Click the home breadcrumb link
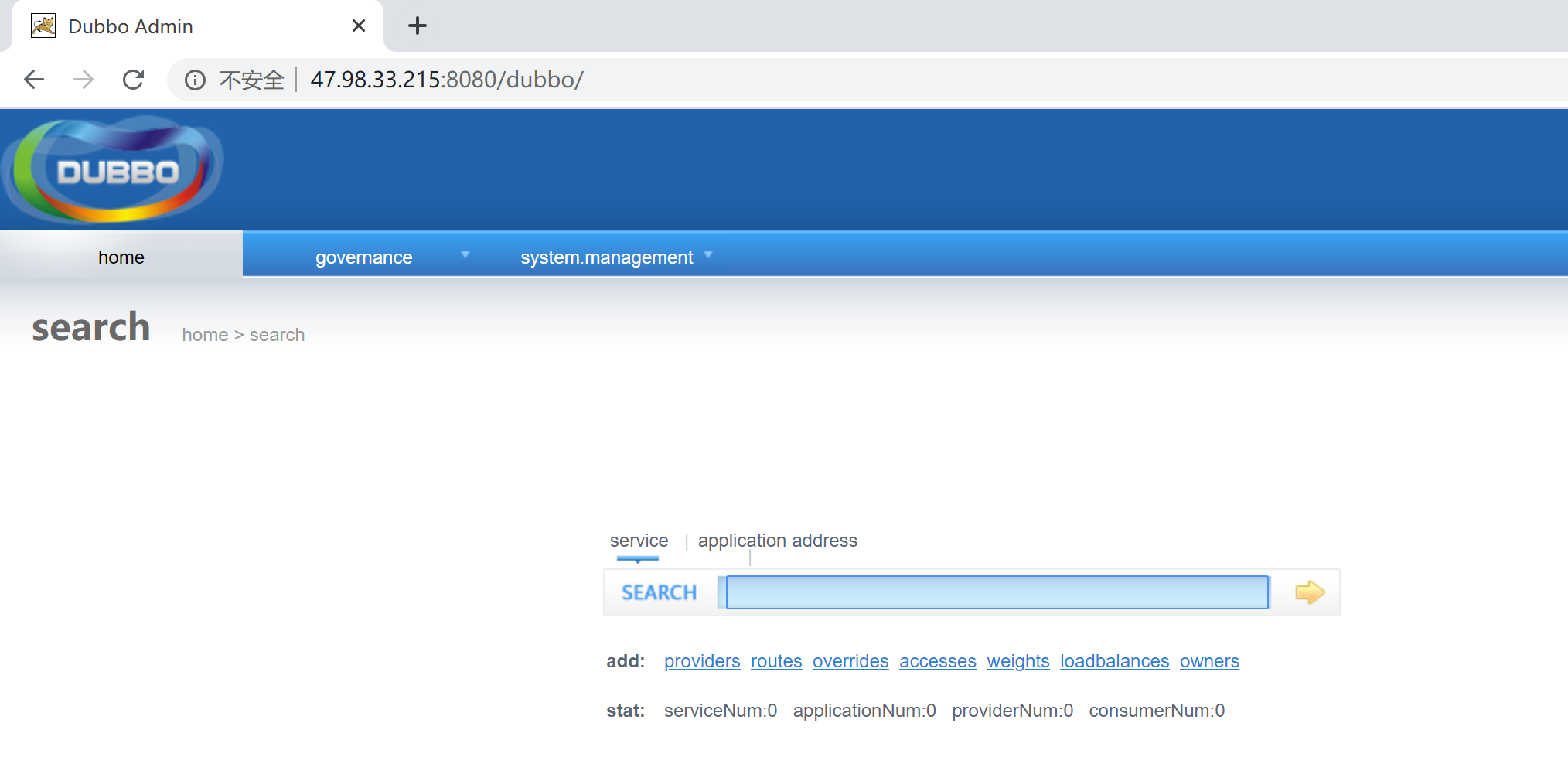This screenshot has width=1568, height=781. pyautogui.click(x=205, y=335)
